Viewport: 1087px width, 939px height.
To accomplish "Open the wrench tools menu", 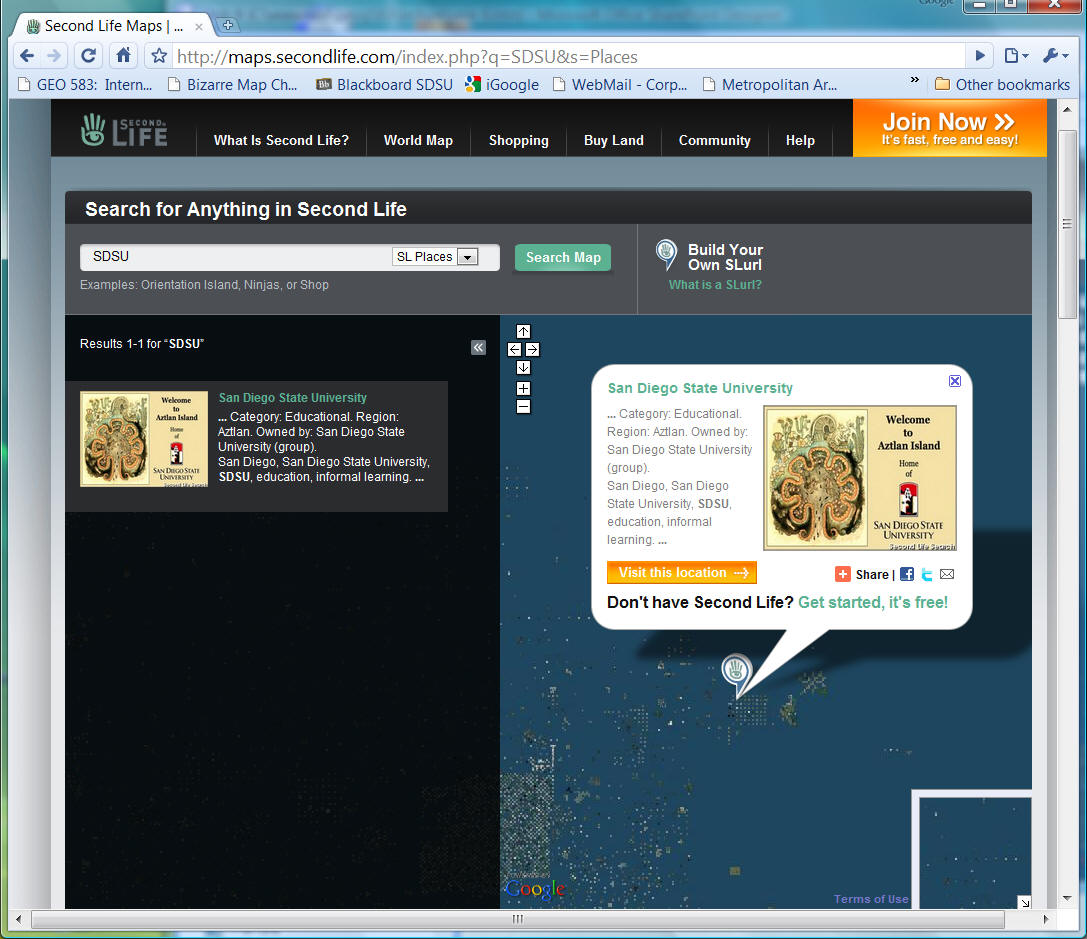I will [x=1055, y=55].
